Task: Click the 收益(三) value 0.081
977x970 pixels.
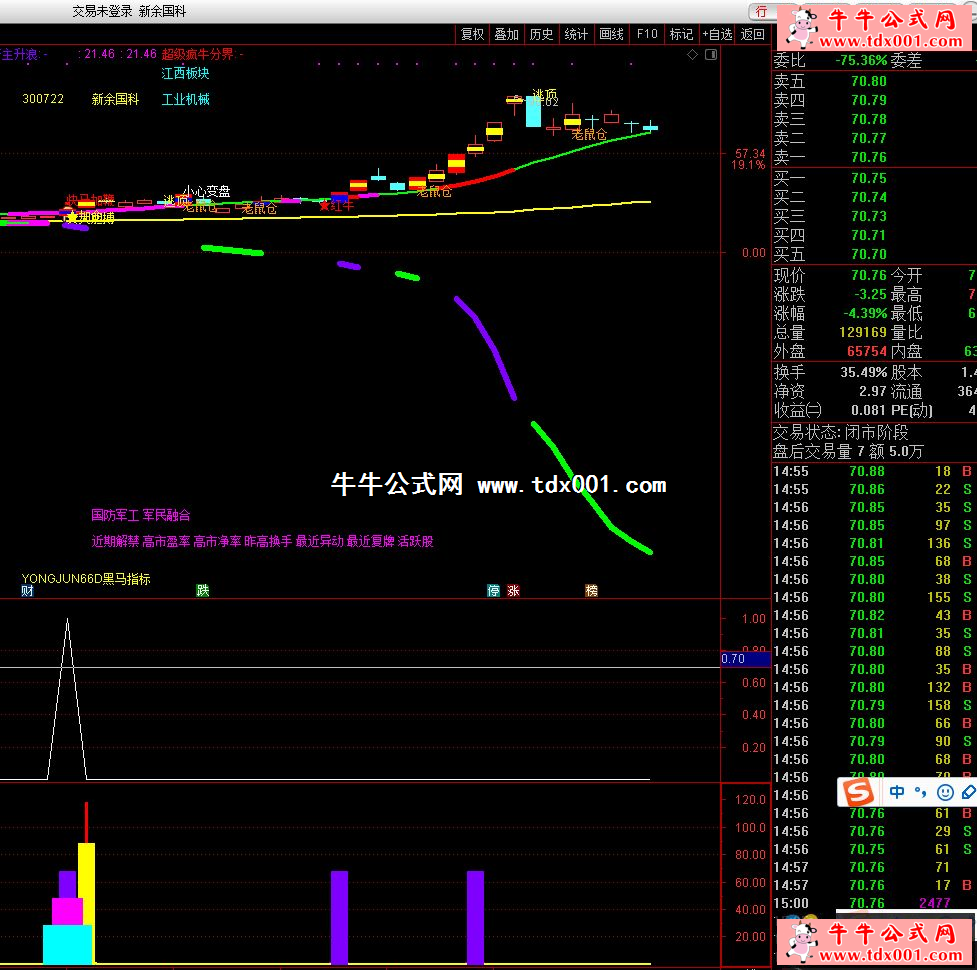Action: click(x=868, y=411)
